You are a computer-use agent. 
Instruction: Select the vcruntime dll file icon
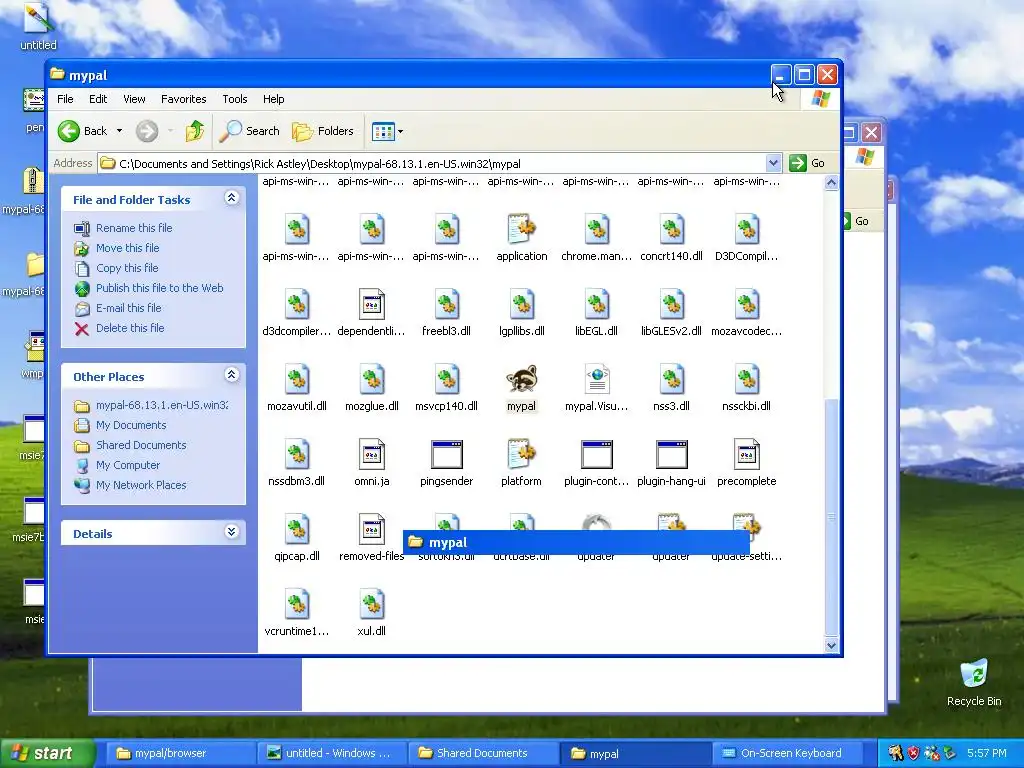point(296,605)
